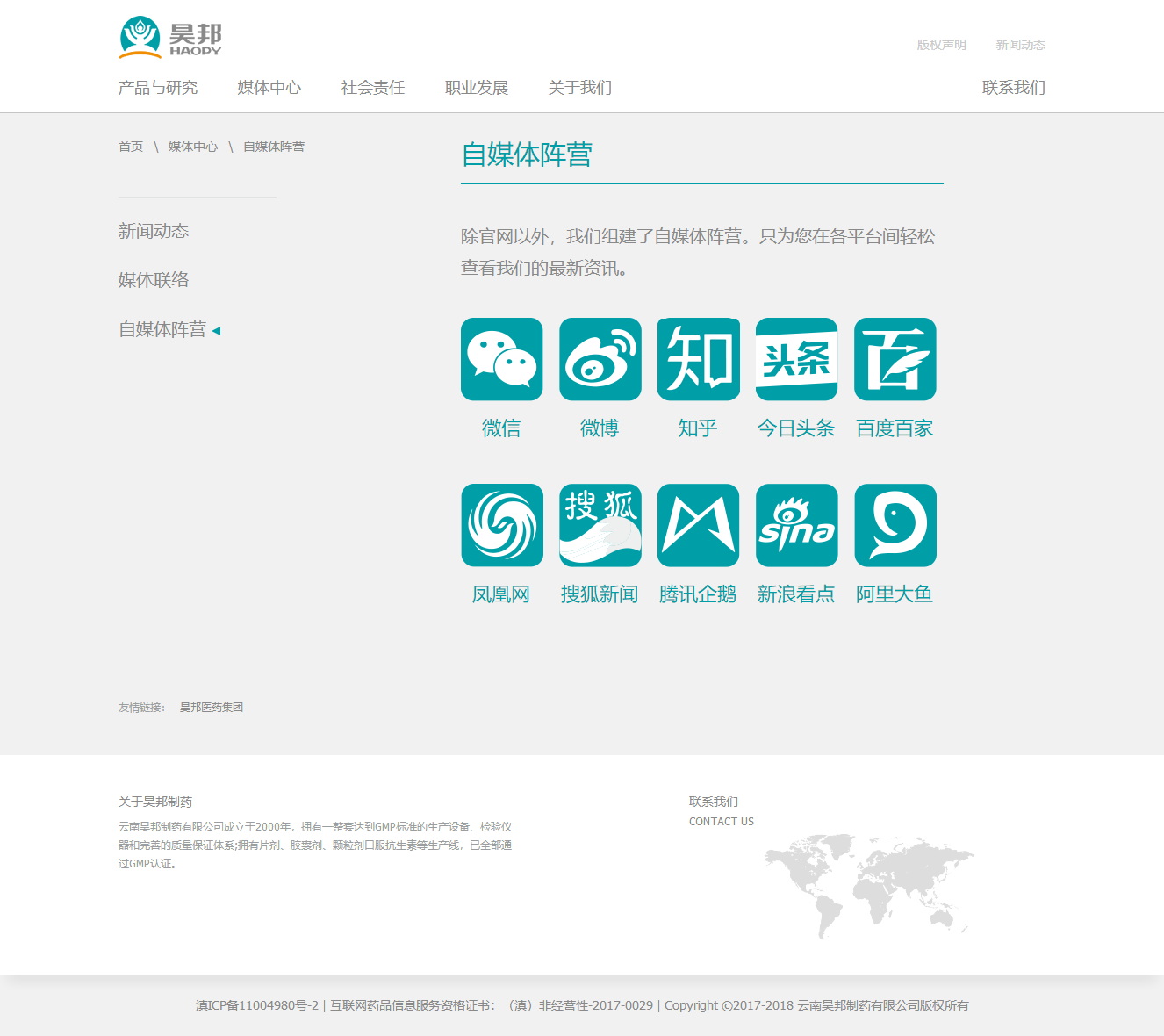Select 媒体联络 in the sidebar
The height and width of the screenshot is (1036, 1164).
click(154, 280)
